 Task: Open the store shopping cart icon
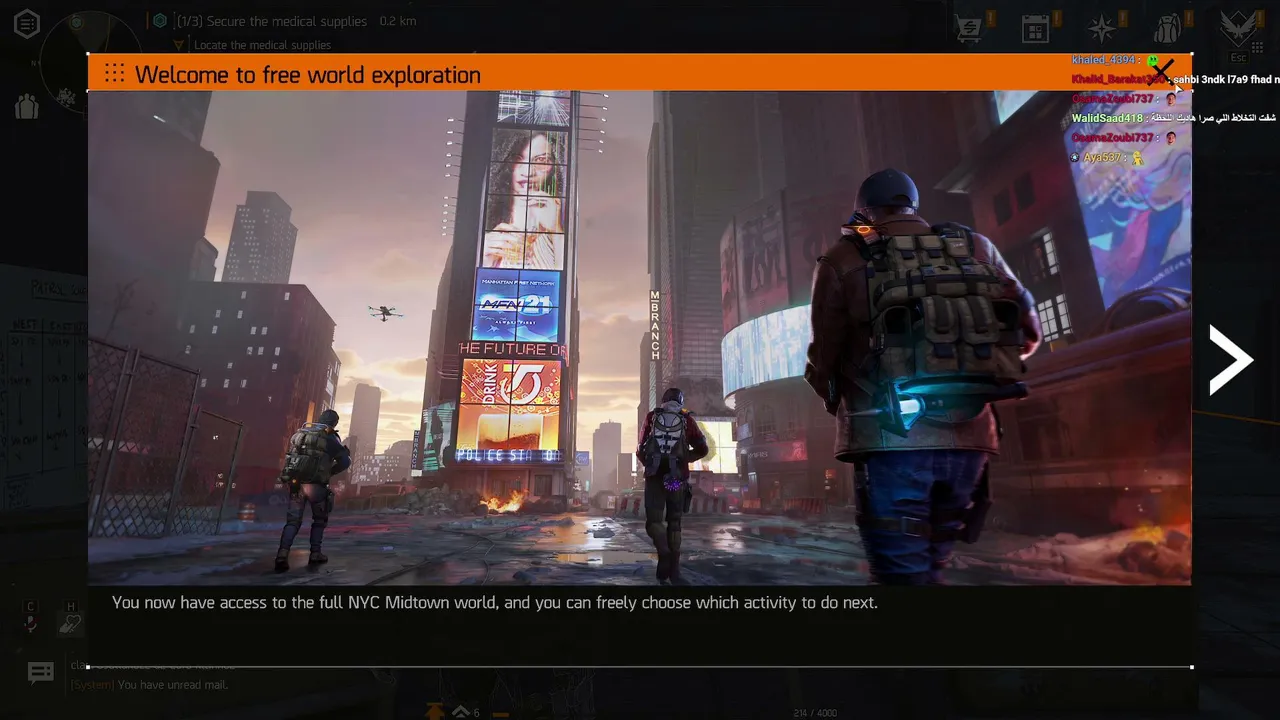click(967, 28)
